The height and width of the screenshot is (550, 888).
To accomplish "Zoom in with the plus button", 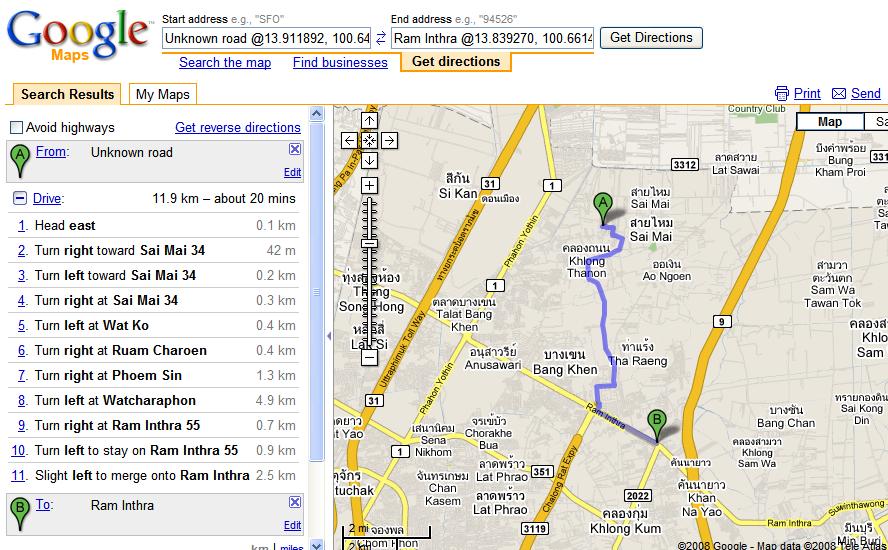I will [369, 185].
